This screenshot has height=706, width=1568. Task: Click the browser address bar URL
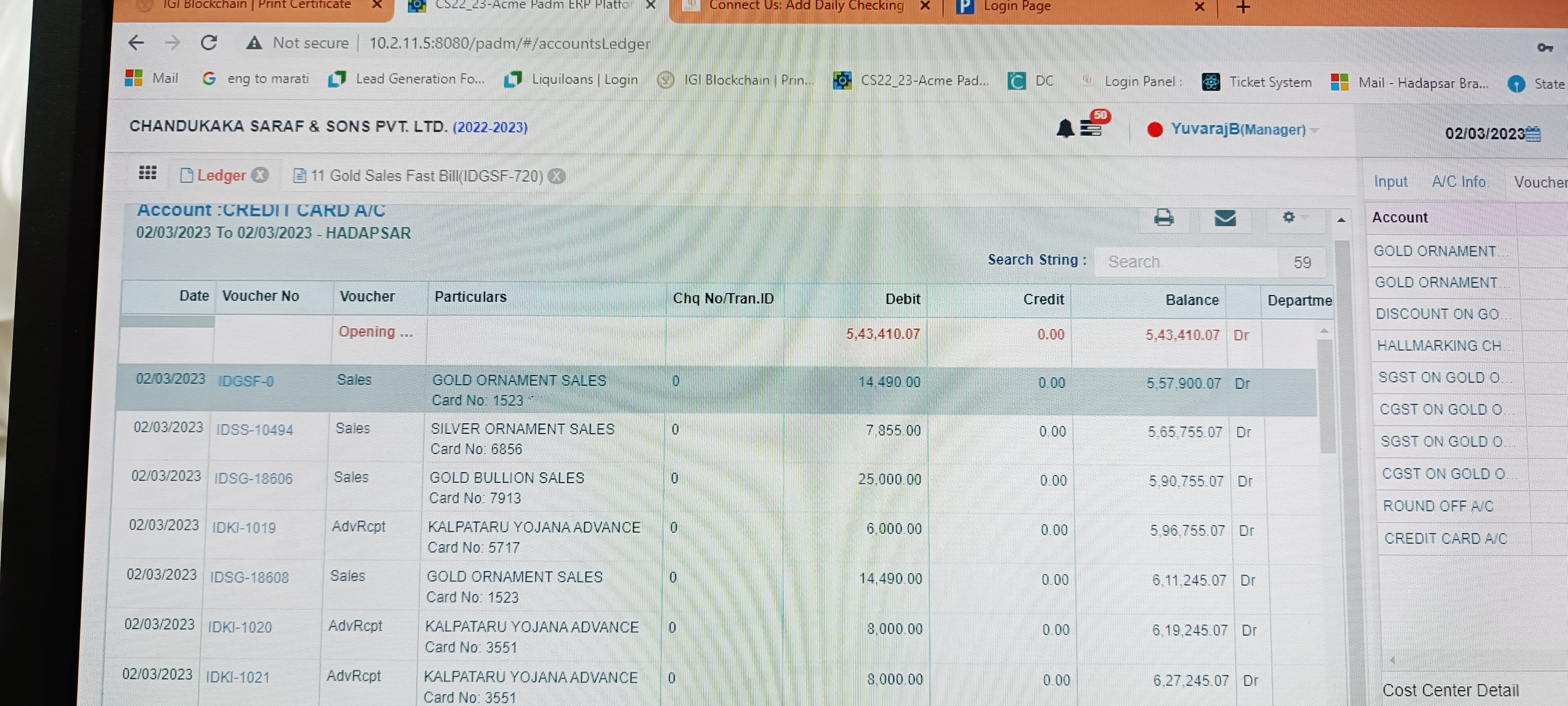510,43
